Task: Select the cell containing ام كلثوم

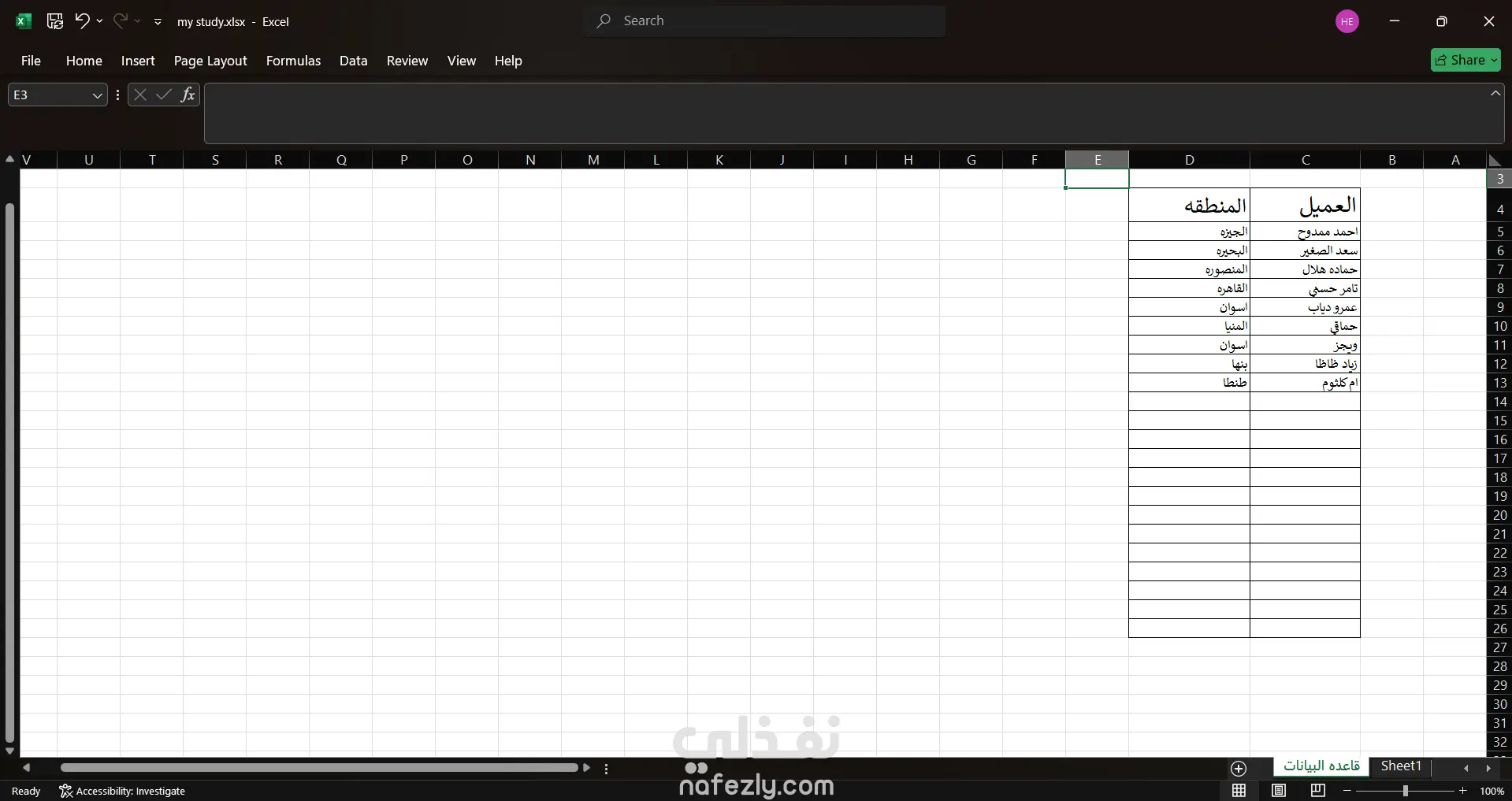Action: (1305, 383)
